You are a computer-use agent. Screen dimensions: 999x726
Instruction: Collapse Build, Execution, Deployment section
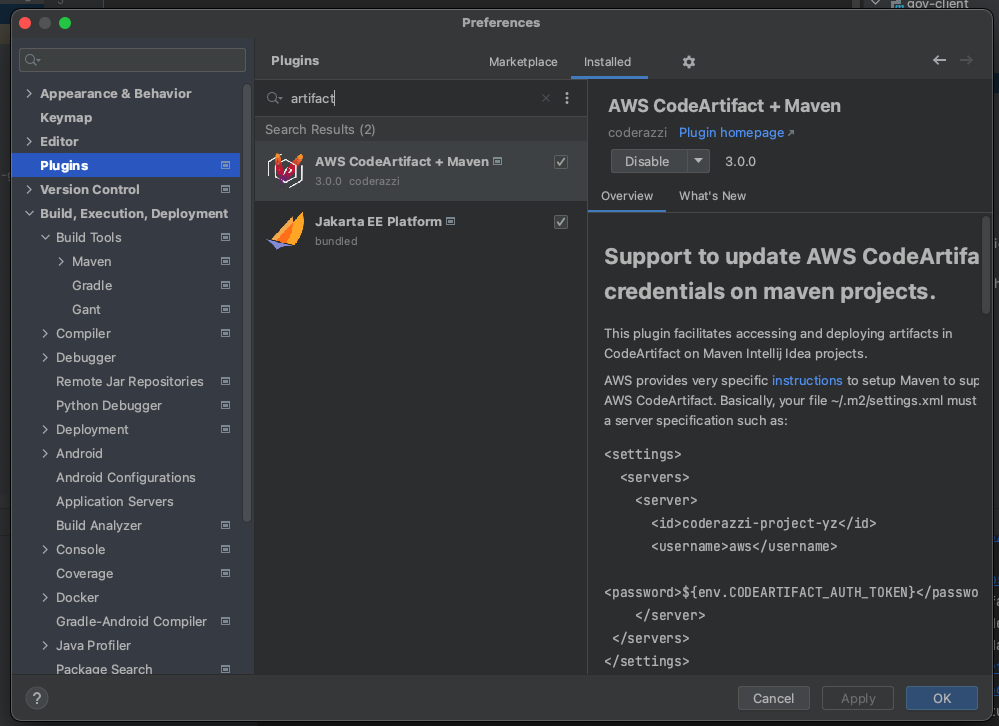pos(29,213)
